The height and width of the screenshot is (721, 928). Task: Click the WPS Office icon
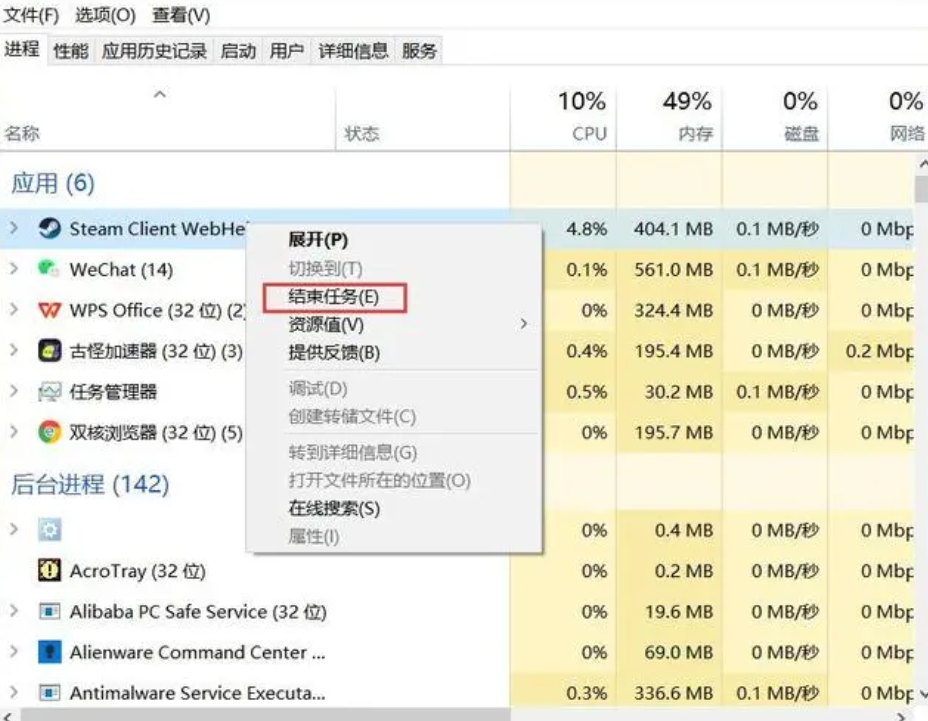(49, 310)
